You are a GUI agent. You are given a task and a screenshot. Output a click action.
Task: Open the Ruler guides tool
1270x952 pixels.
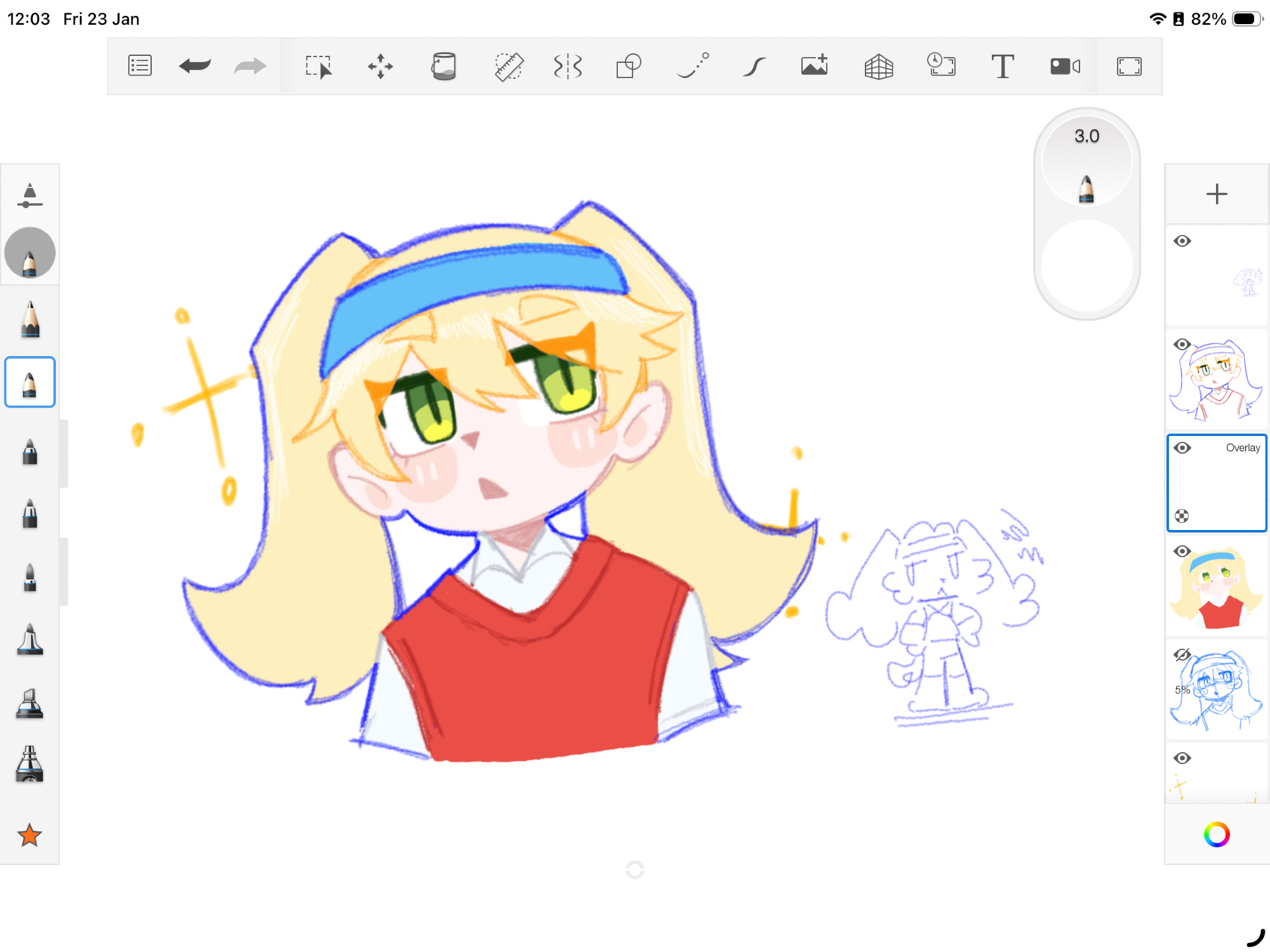coord(509,66)
